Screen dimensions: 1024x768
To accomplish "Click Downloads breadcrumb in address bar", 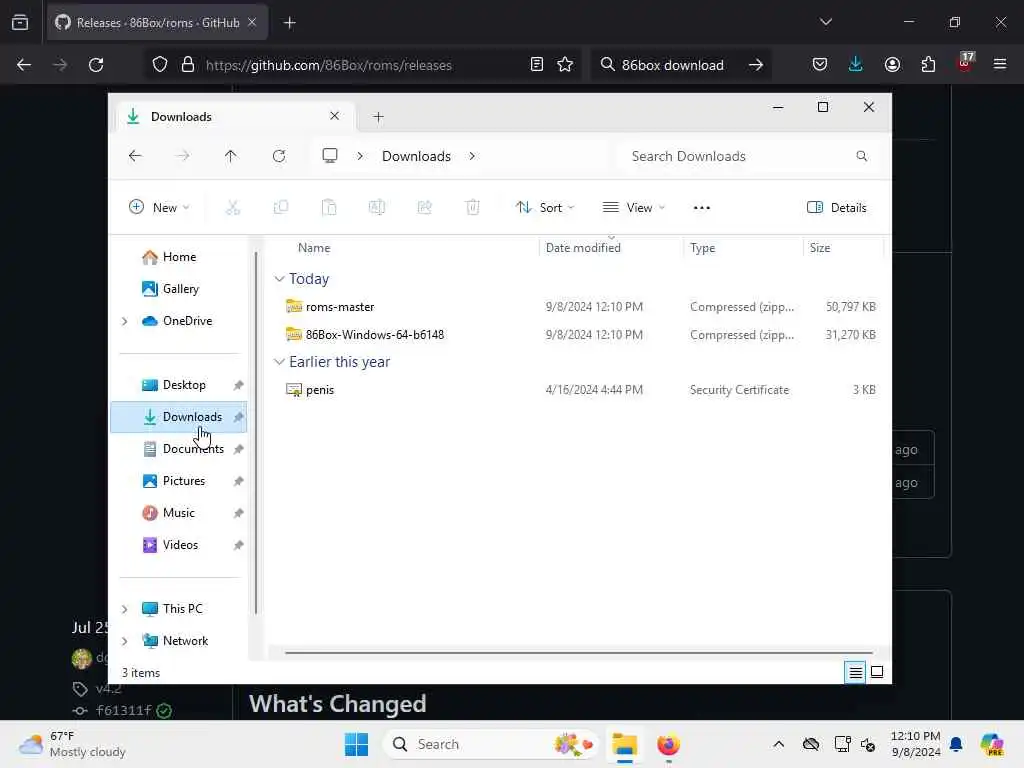I will click(416, 156).
